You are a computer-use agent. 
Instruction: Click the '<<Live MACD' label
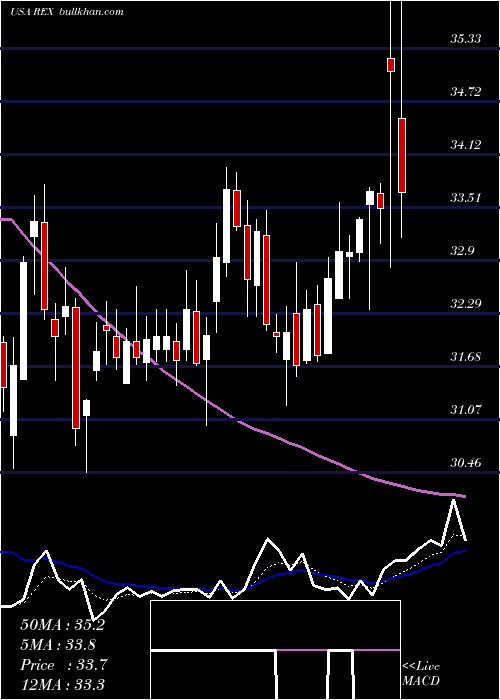coord(421,674)
